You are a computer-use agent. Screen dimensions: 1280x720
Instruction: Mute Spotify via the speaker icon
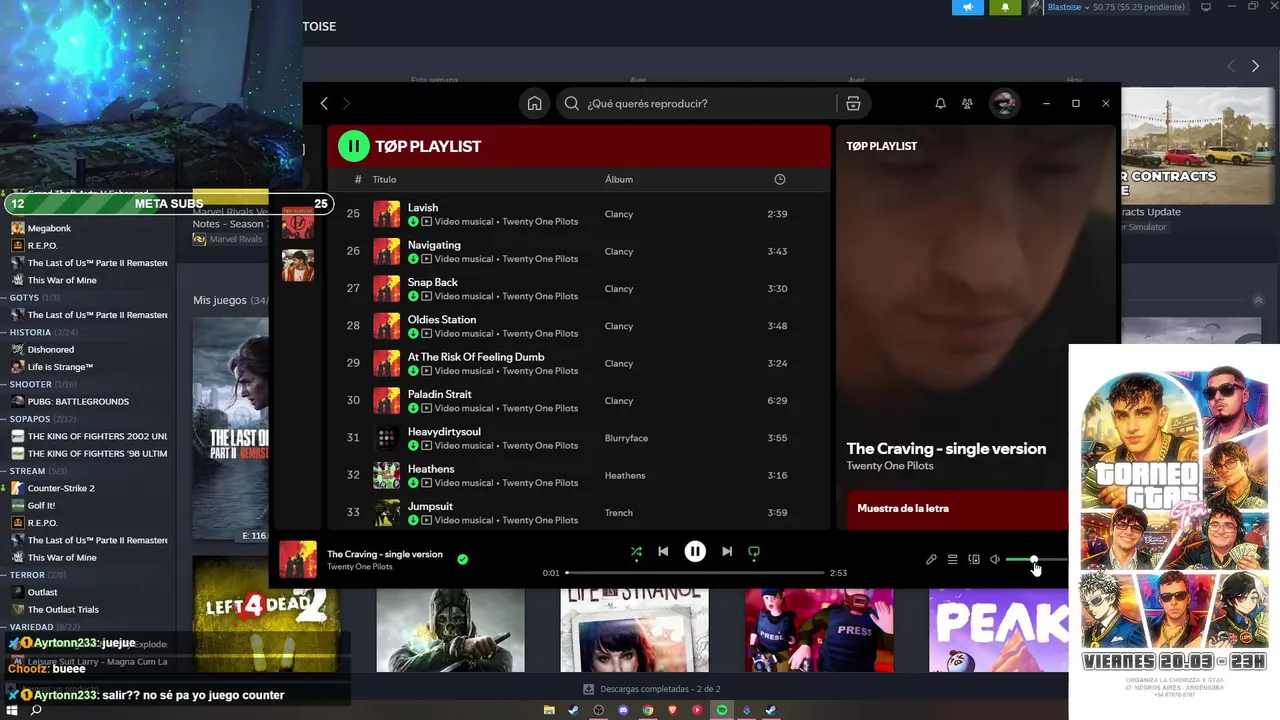click(995, 559)
